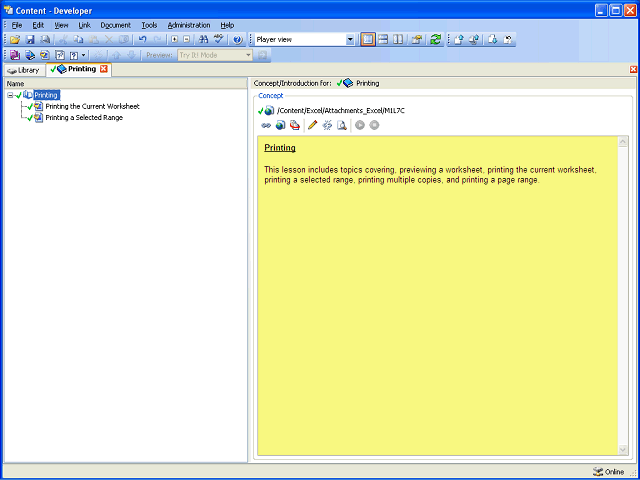Click the pencil edit attachment icon
This screenshot has width=640, height=480.
(x=312, y=125)
